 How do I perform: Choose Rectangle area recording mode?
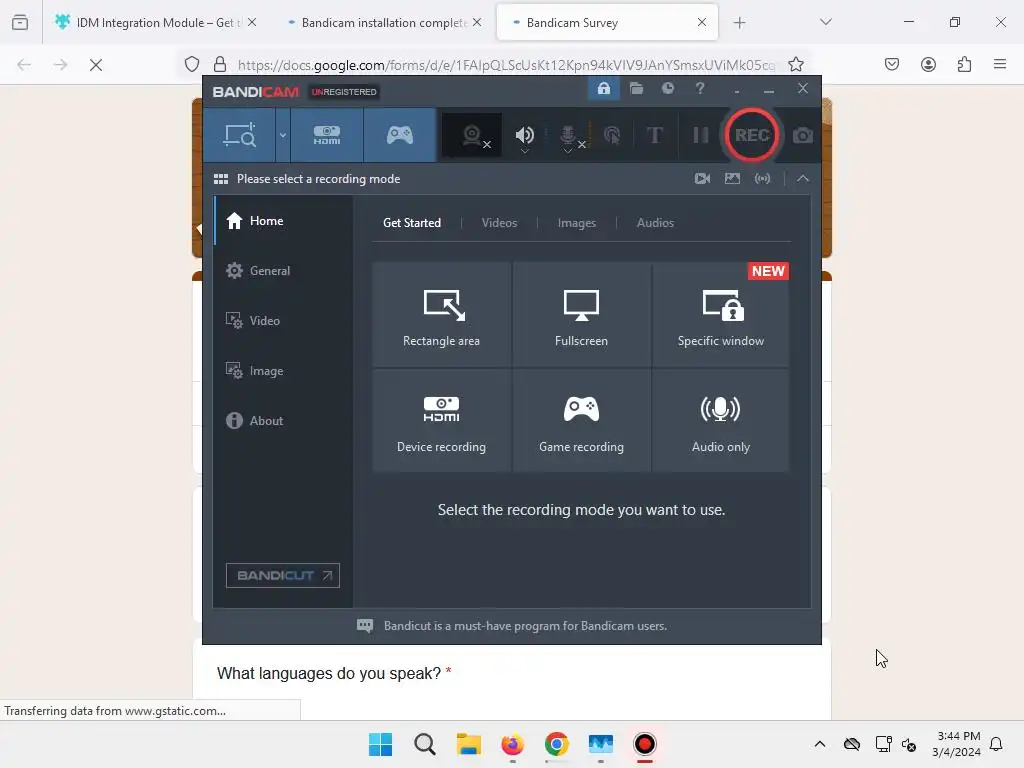click(x=441, y=315)
